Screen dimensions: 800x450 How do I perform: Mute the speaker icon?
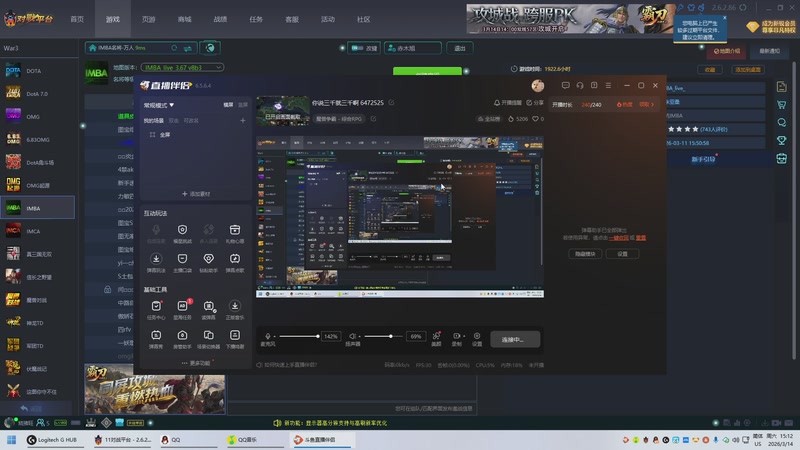click(352, 336)
